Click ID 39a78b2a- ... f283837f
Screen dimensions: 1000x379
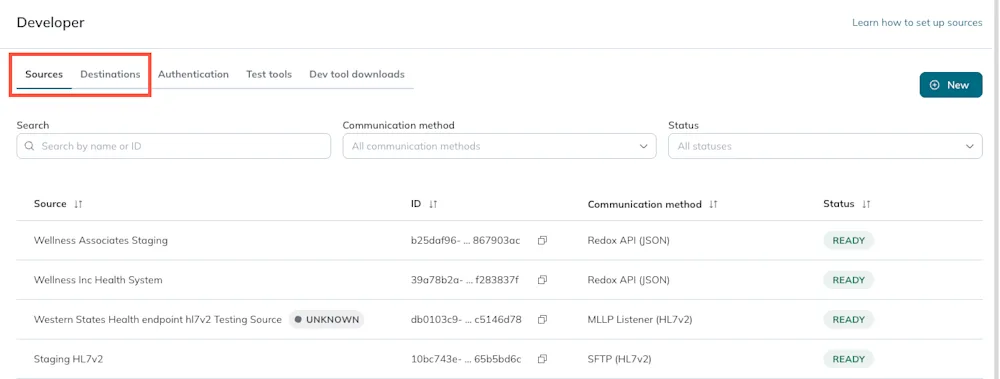(x=465, y=280)
